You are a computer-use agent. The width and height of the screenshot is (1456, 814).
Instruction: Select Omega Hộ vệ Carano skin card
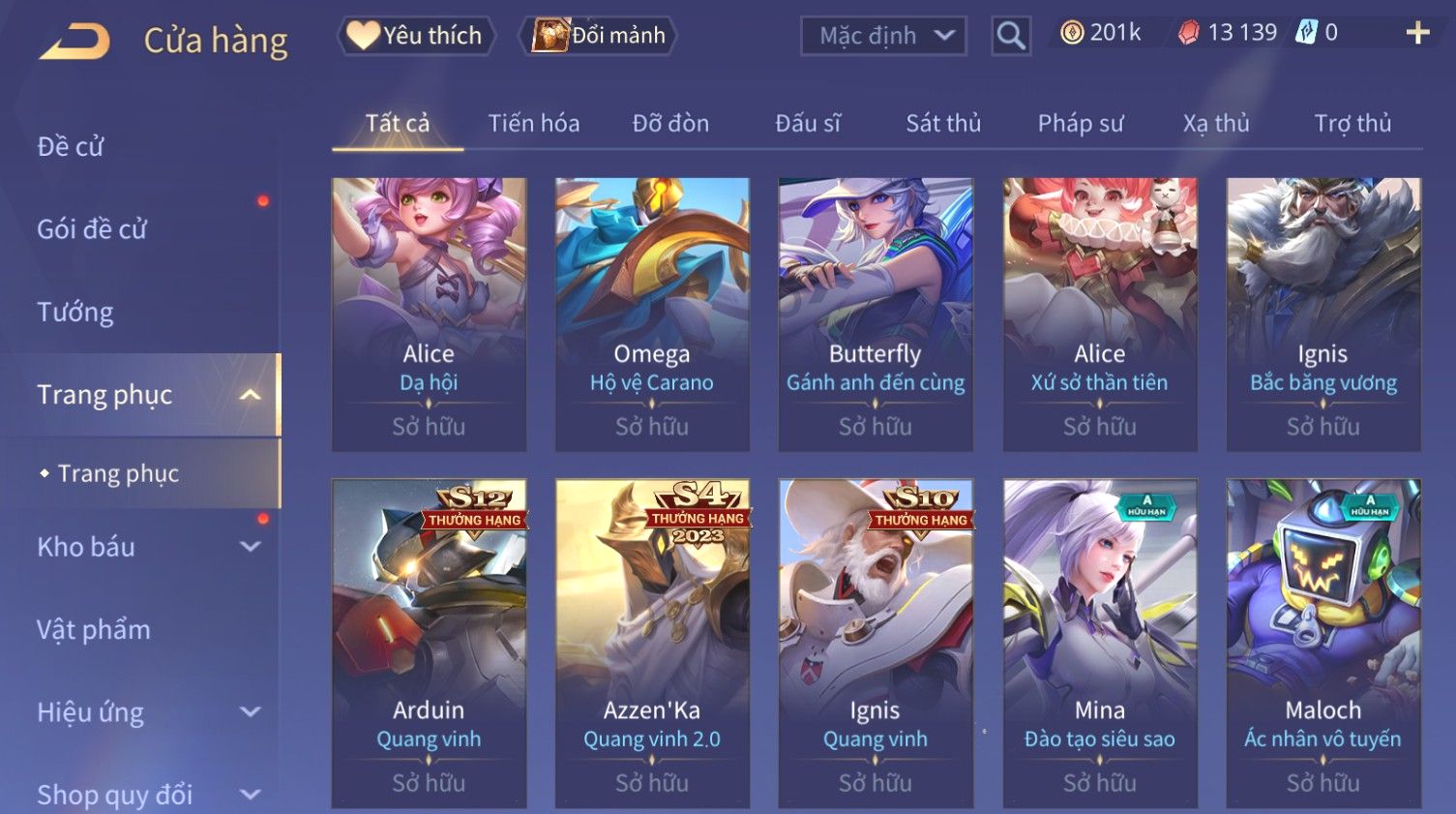click(652, 315)
